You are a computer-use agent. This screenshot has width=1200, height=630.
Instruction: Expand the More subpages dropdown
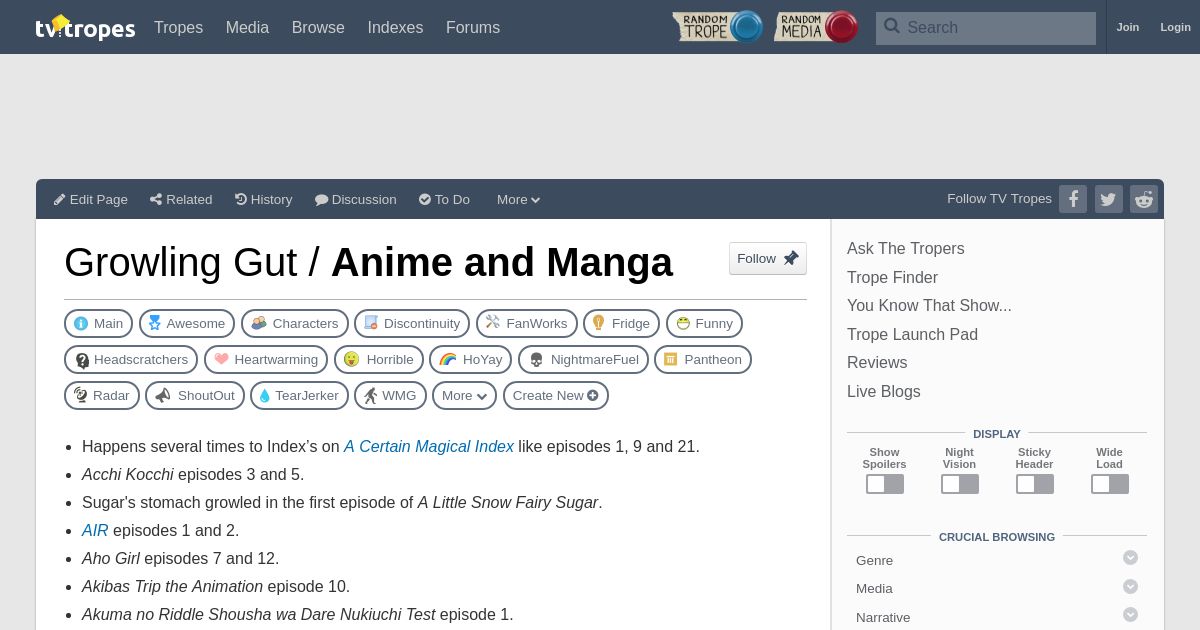(x=464, y=396)
